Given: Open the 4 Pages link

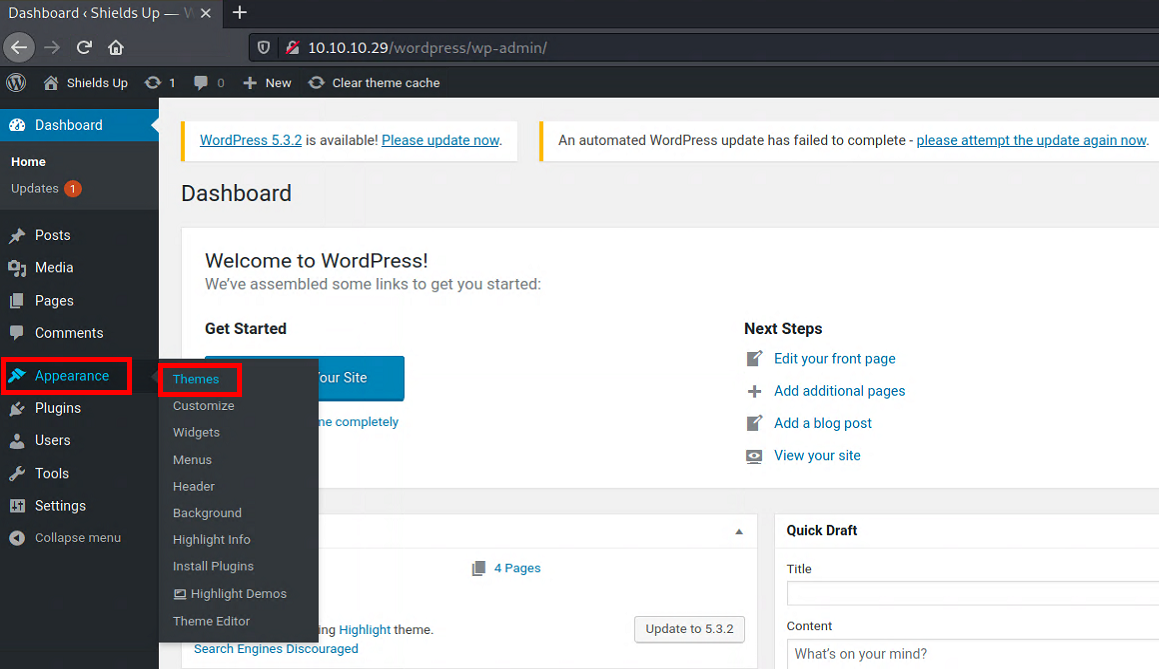Looking at the screenshot, I should 516,568.
